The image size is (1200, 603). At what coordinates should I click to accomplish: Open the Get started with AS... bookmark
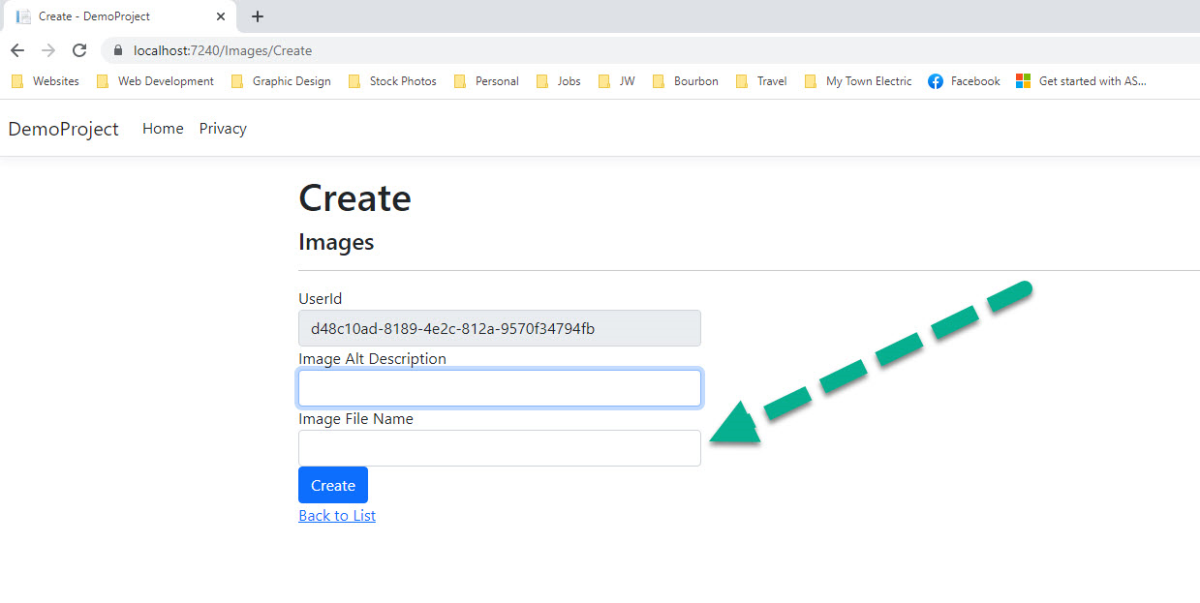tap(1082, 81)
